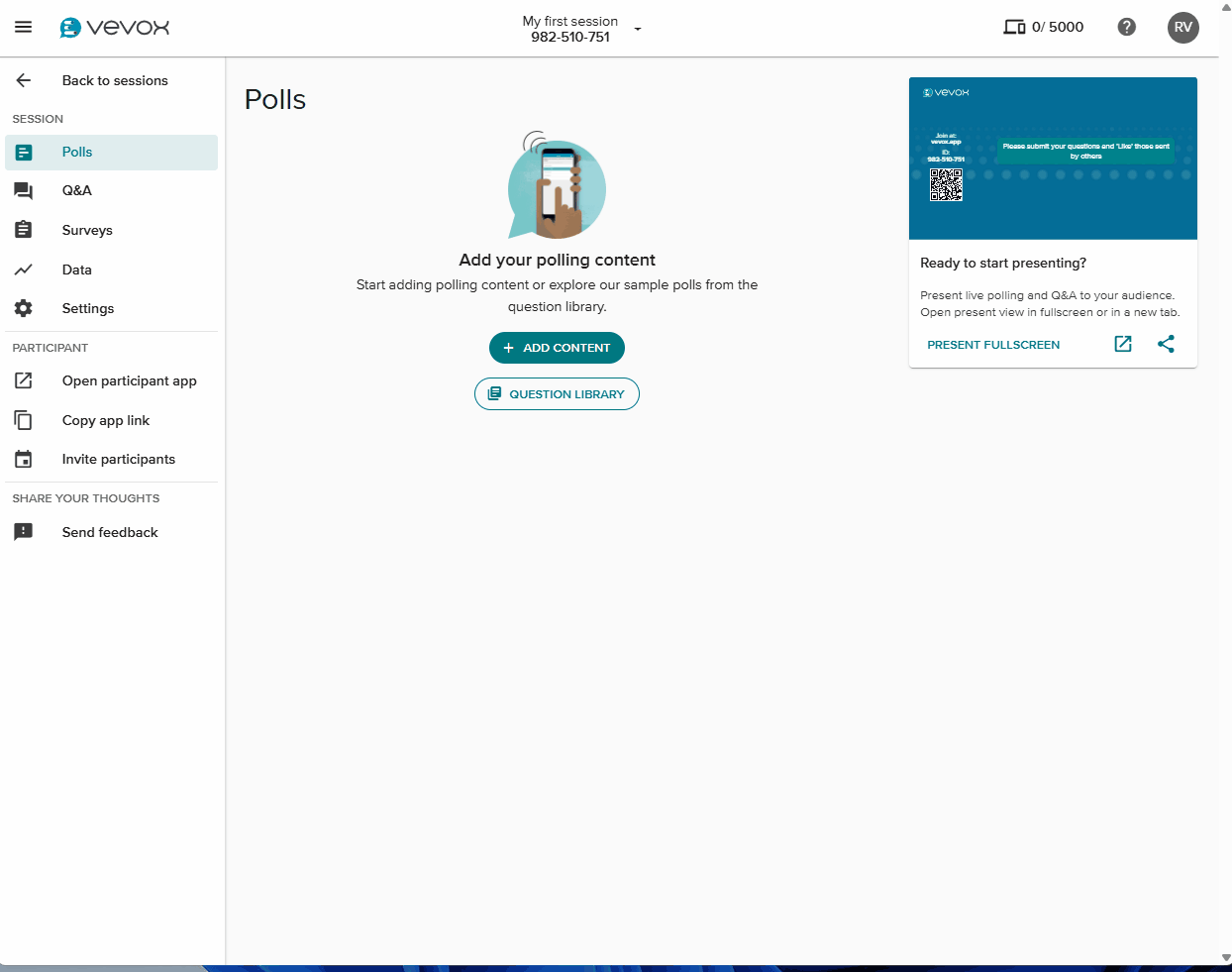
Task: Click the Surveys clipboard icon
Action: [x=24, y=229]
